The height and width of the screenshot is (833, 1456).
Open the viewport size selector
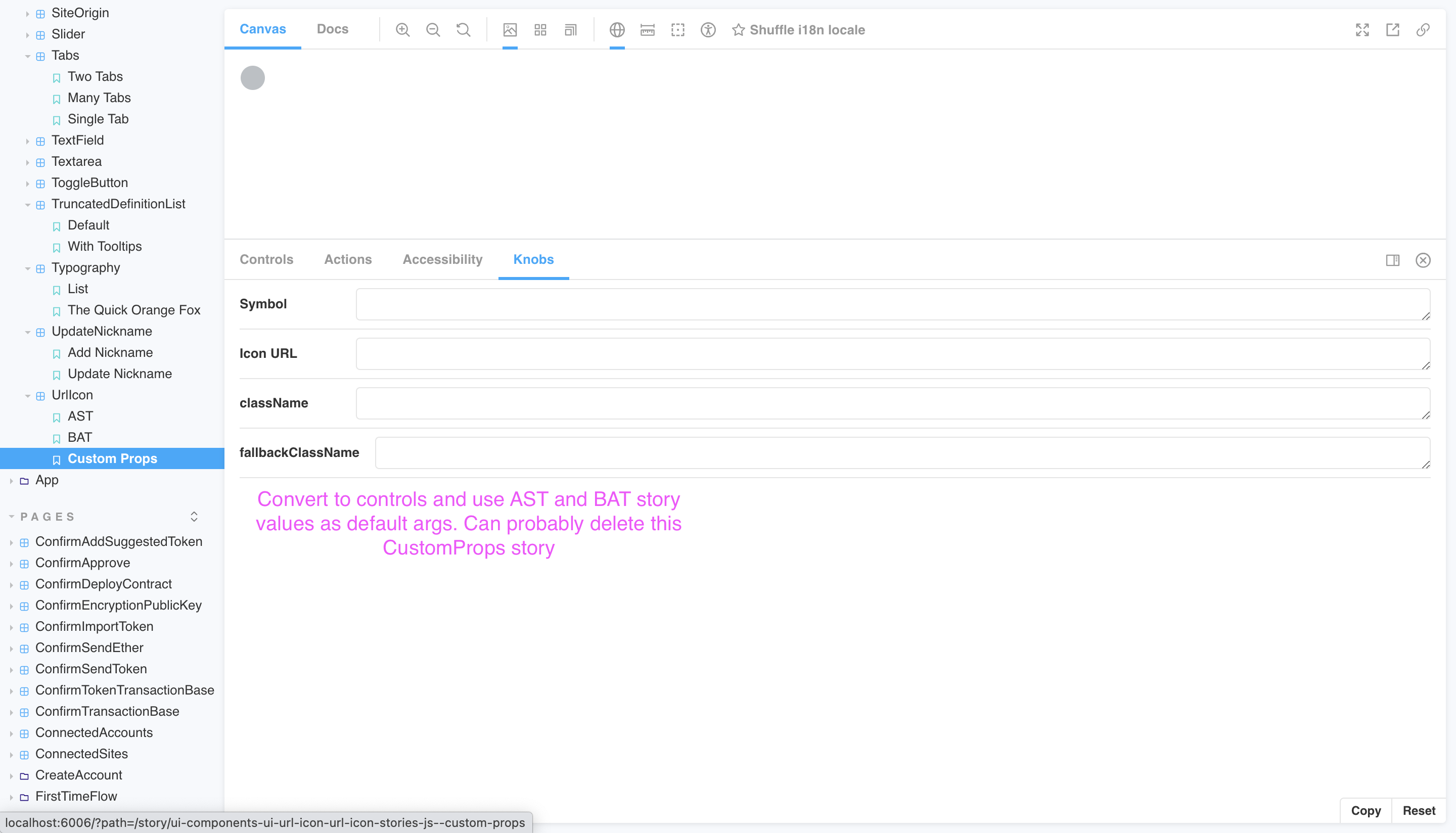[617, 30]
